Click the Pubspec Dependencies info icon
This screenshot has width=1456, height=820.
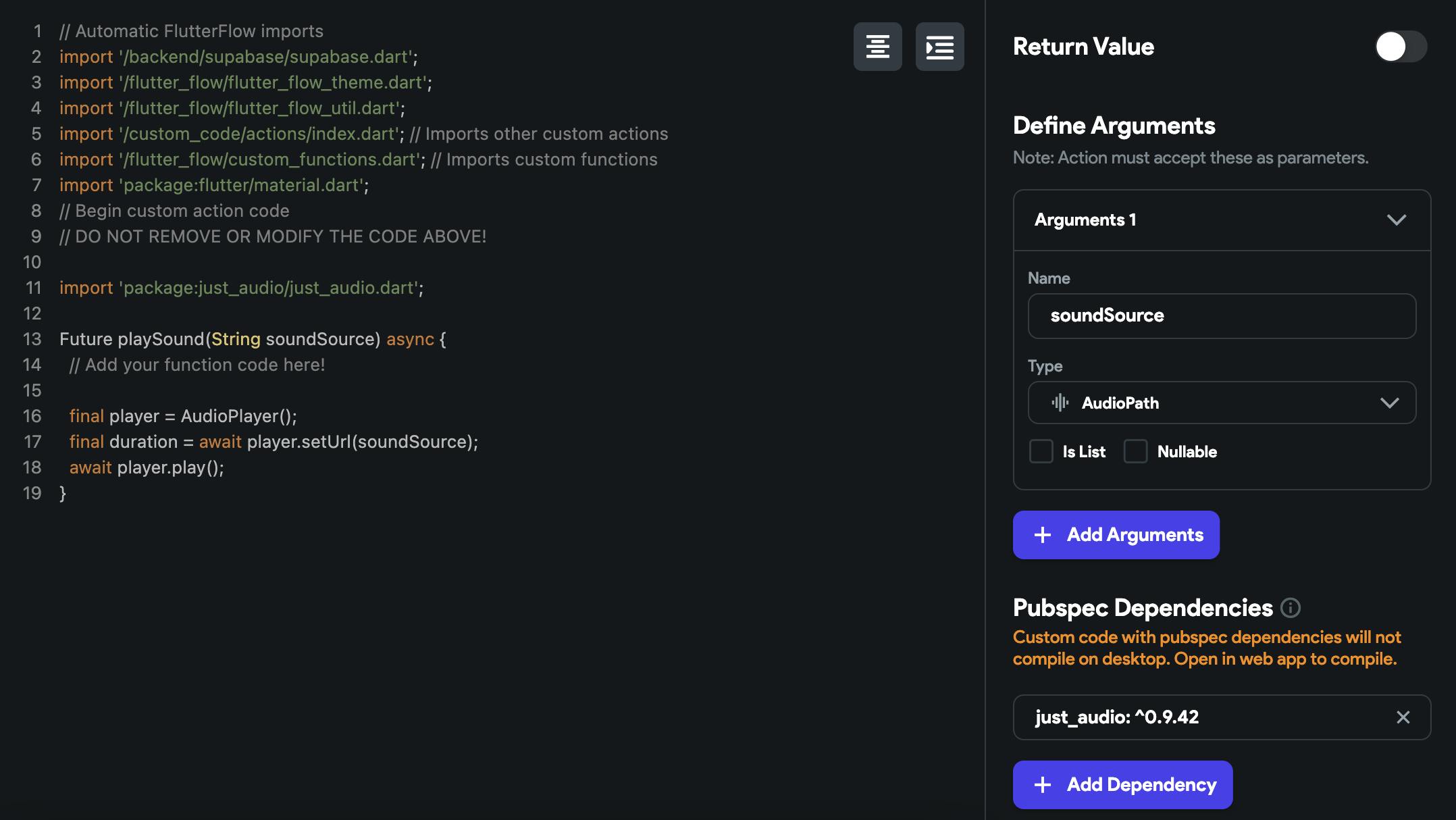(1290, 608)
